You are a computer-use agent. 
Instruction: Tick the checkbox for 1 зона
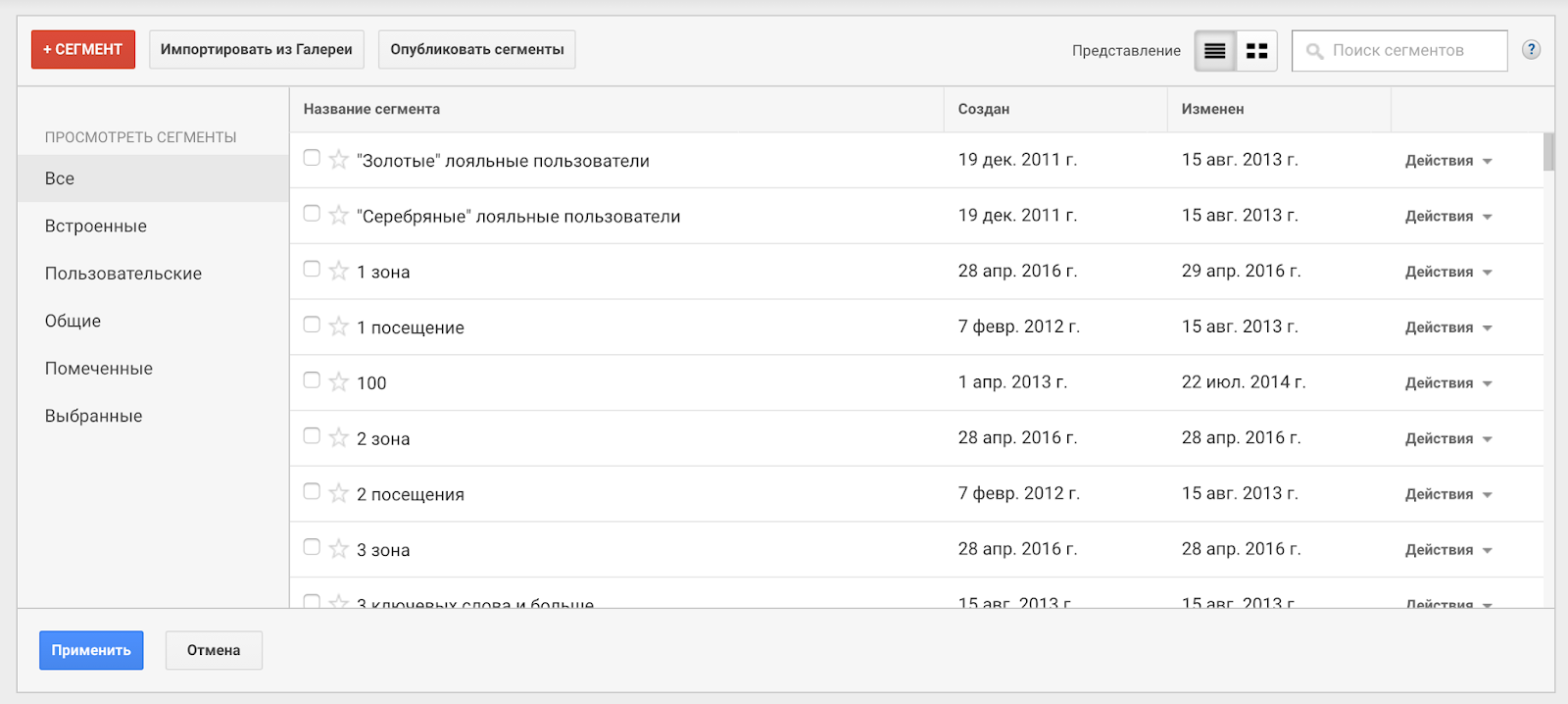pos(312,269)
